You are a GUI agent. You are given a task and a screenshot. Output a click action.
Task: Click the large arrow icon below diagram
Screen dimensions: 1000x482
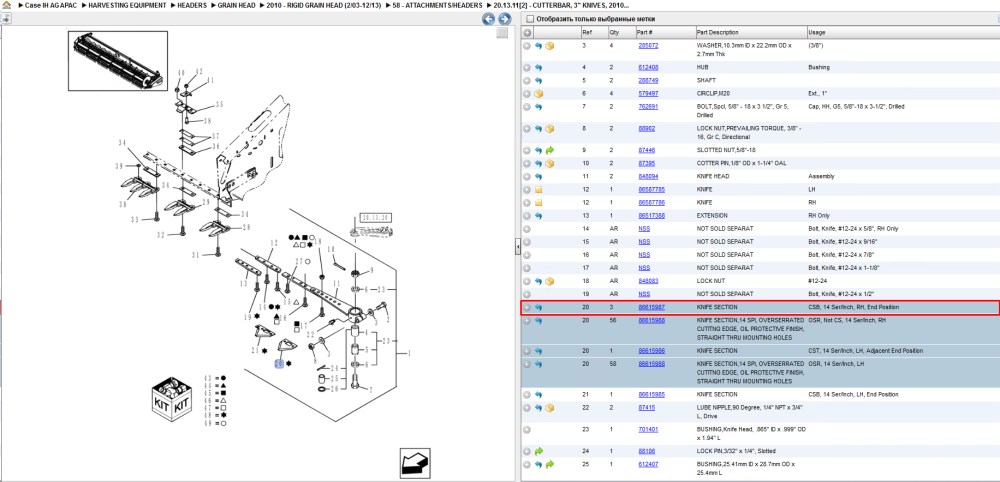pyautogui.click(x=416, y=462)
